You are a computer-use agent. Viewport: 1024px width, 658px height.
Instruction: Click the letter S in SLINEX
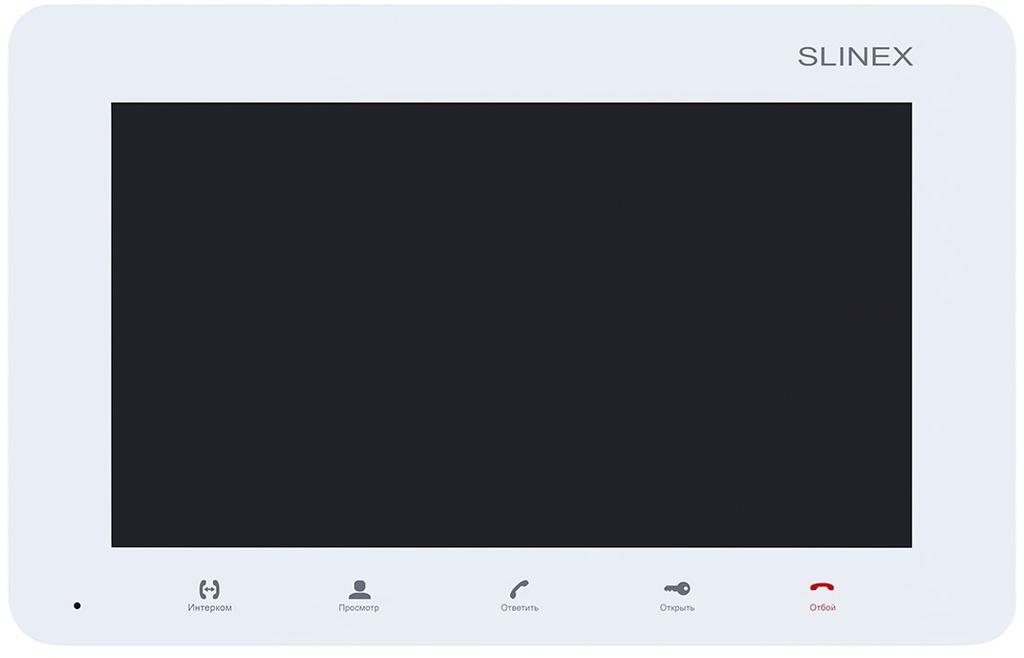808,57
